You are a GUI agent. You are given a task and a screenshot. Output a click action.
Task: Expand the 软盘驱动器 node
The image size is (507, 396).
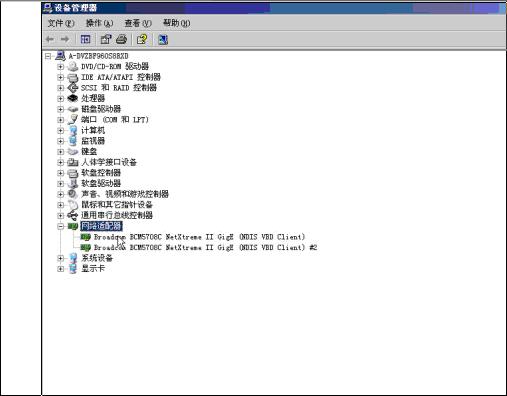pyautogui.click(x=60, y=184)
